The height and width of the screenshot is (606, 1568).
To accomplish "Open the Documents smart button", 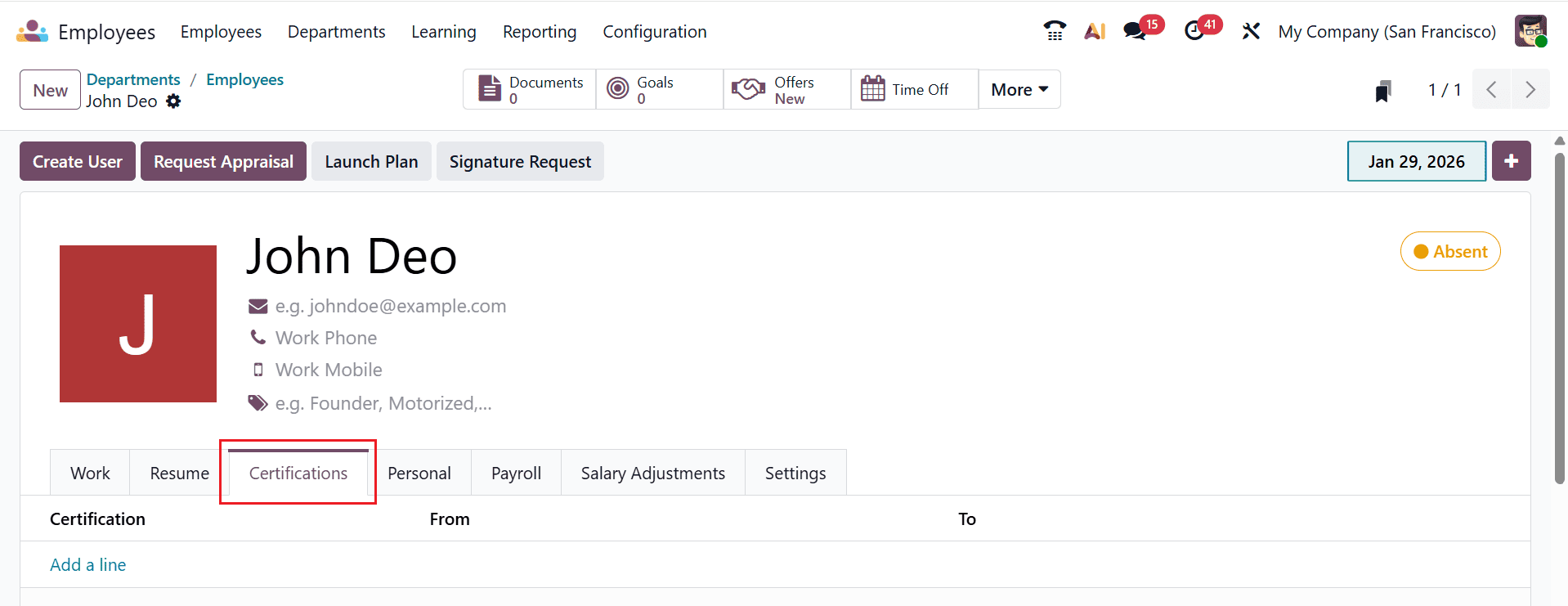I will 530,89.
